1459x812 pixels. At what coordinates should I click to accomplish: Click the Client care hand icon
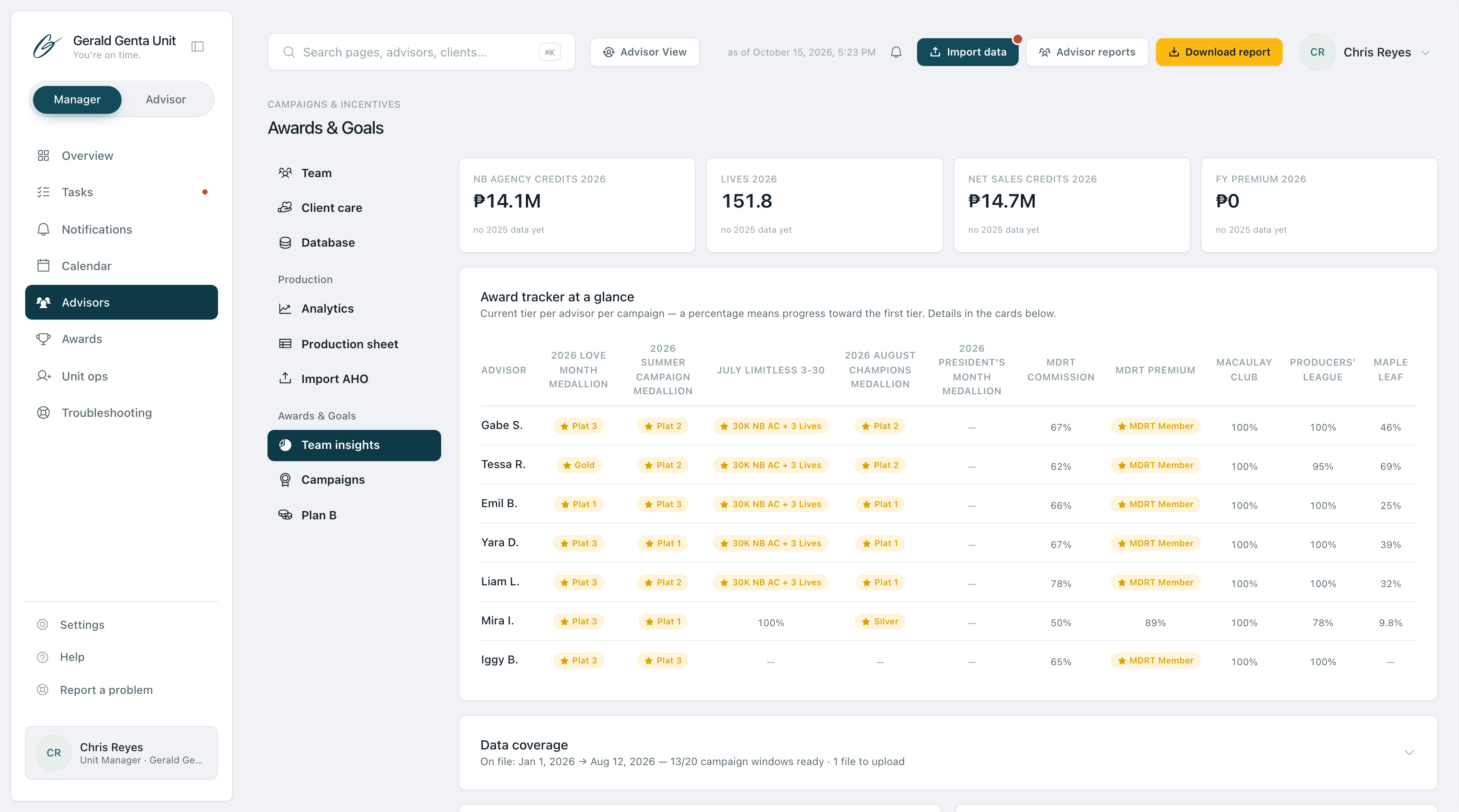point(285,207)
